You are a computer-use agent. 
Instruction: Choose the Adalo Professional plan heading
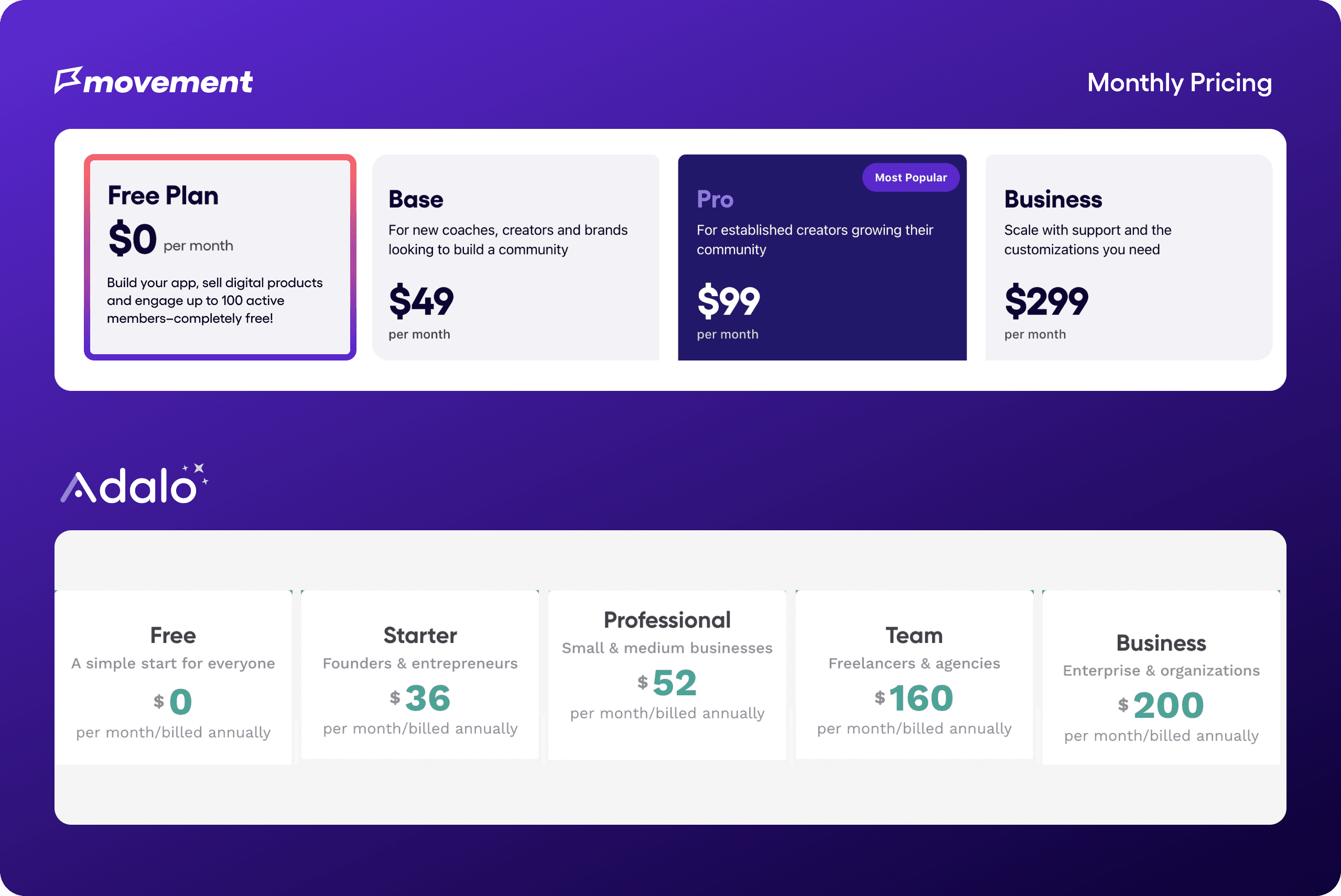(667, 620)
